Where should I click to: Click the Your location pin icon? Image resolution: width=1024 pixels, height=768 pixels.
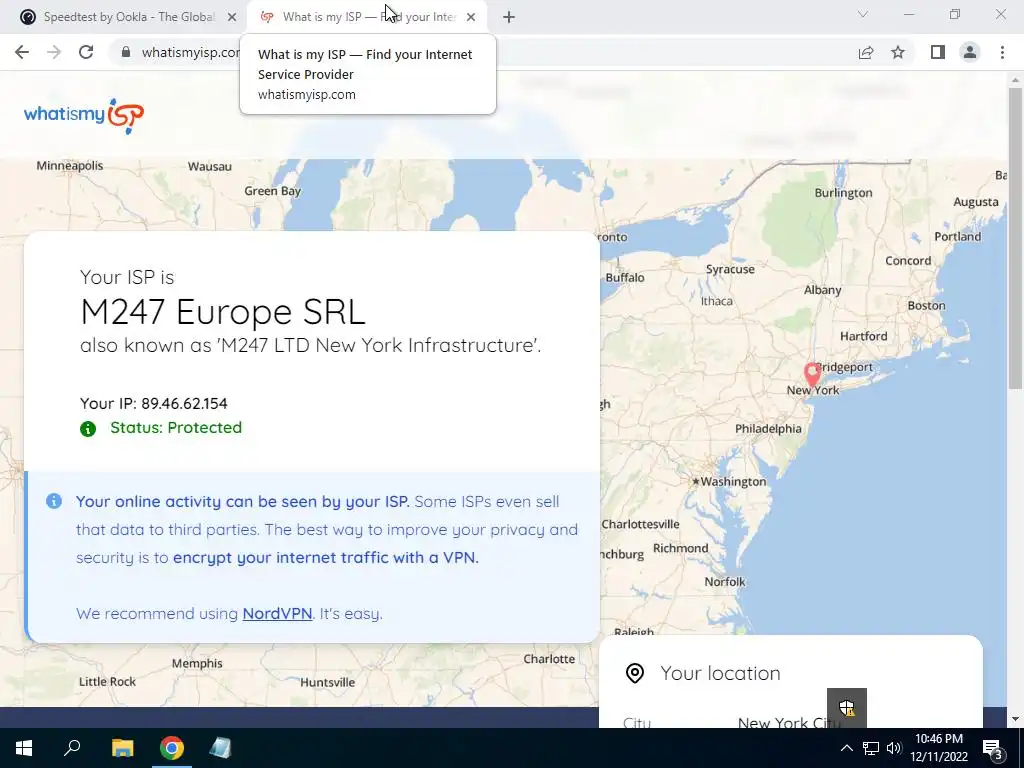(x=635, y=673)
